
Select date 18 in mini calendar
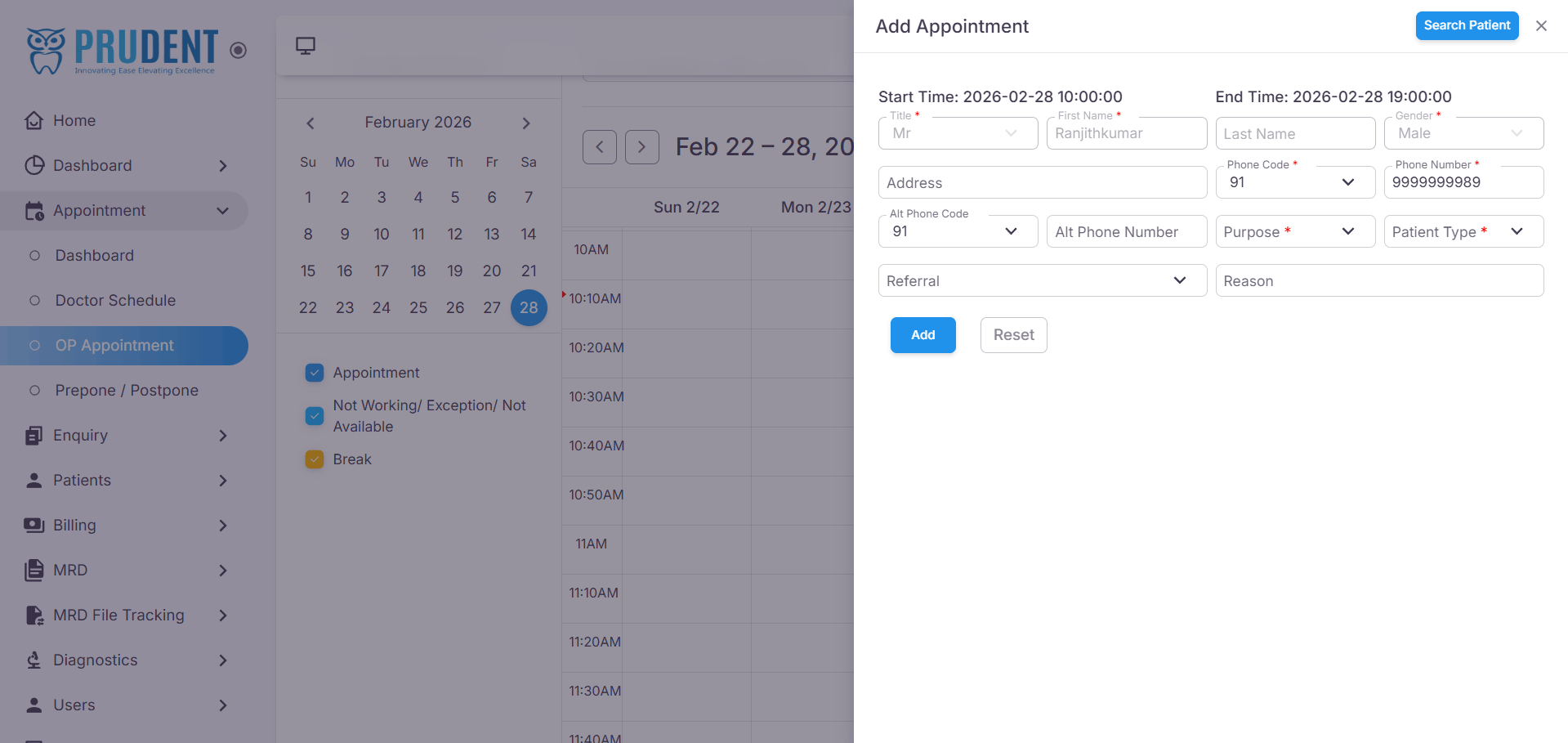418,271
